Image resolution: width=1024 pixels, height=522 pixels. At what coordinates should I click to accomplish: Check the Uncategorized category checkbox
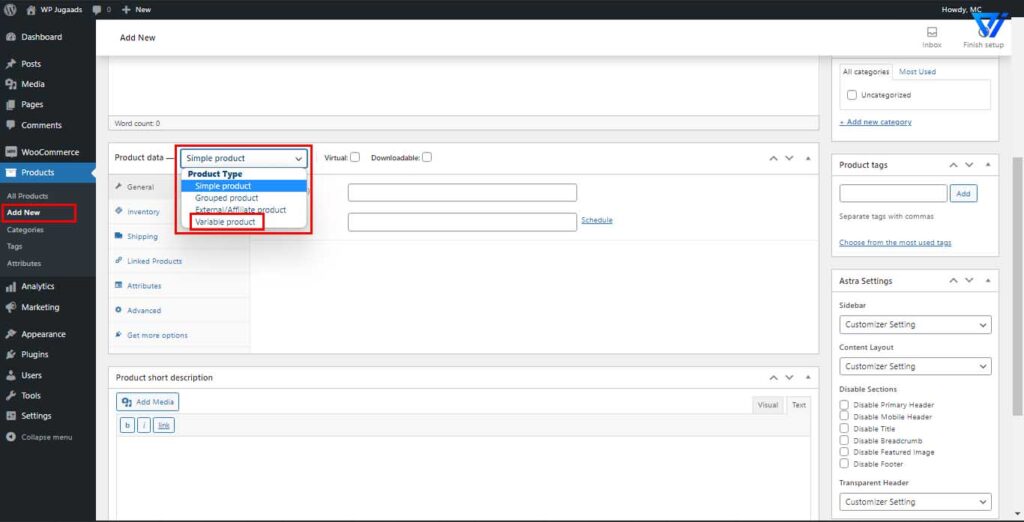(852, 95)
